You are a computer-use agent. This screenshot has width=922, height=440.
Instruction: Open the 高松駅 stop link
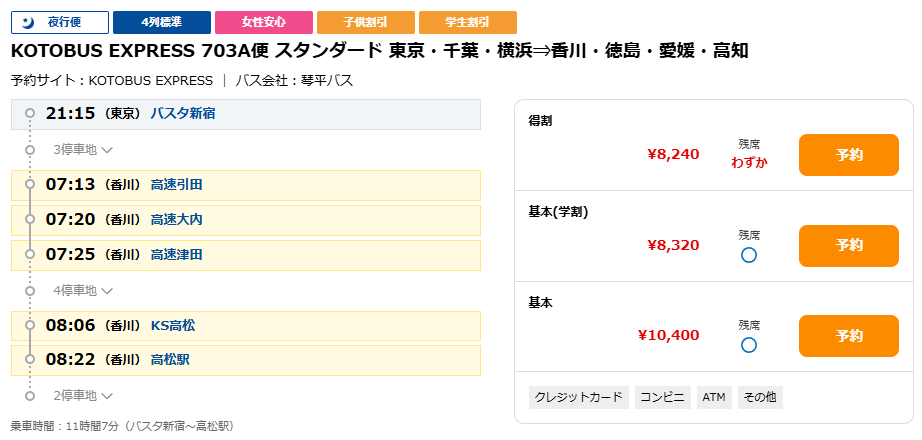tap(169, 360)
